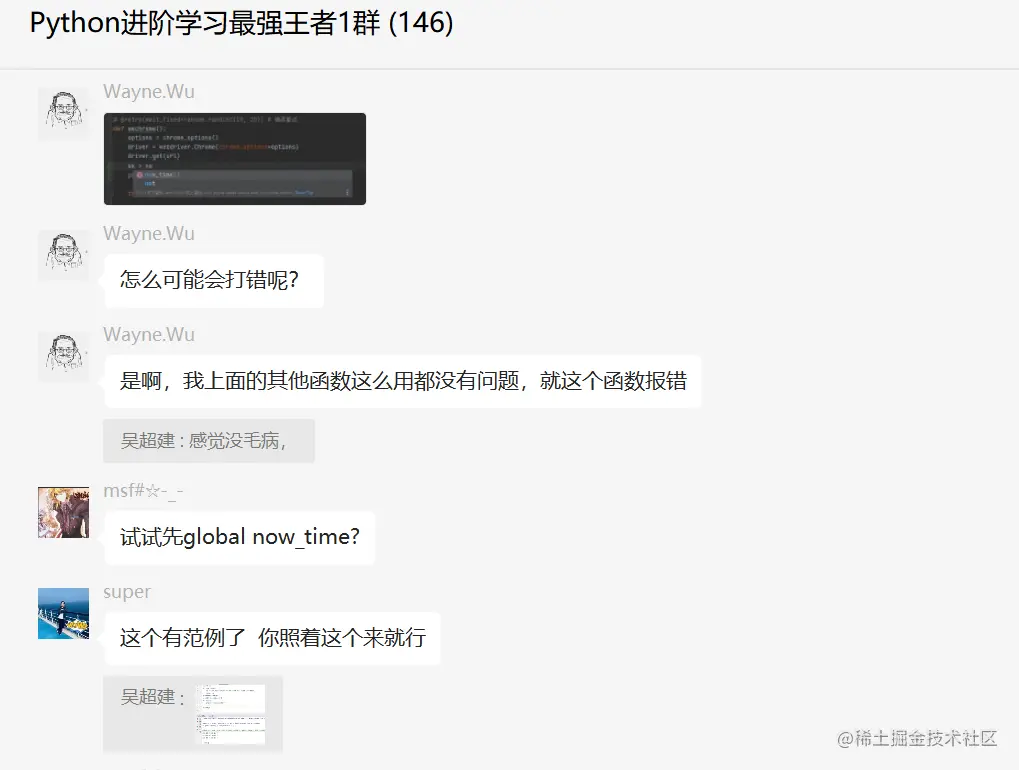Open the code screenshot image from Wayne.Wu
Screen dimensions: 1019x770
pos(235,159)
